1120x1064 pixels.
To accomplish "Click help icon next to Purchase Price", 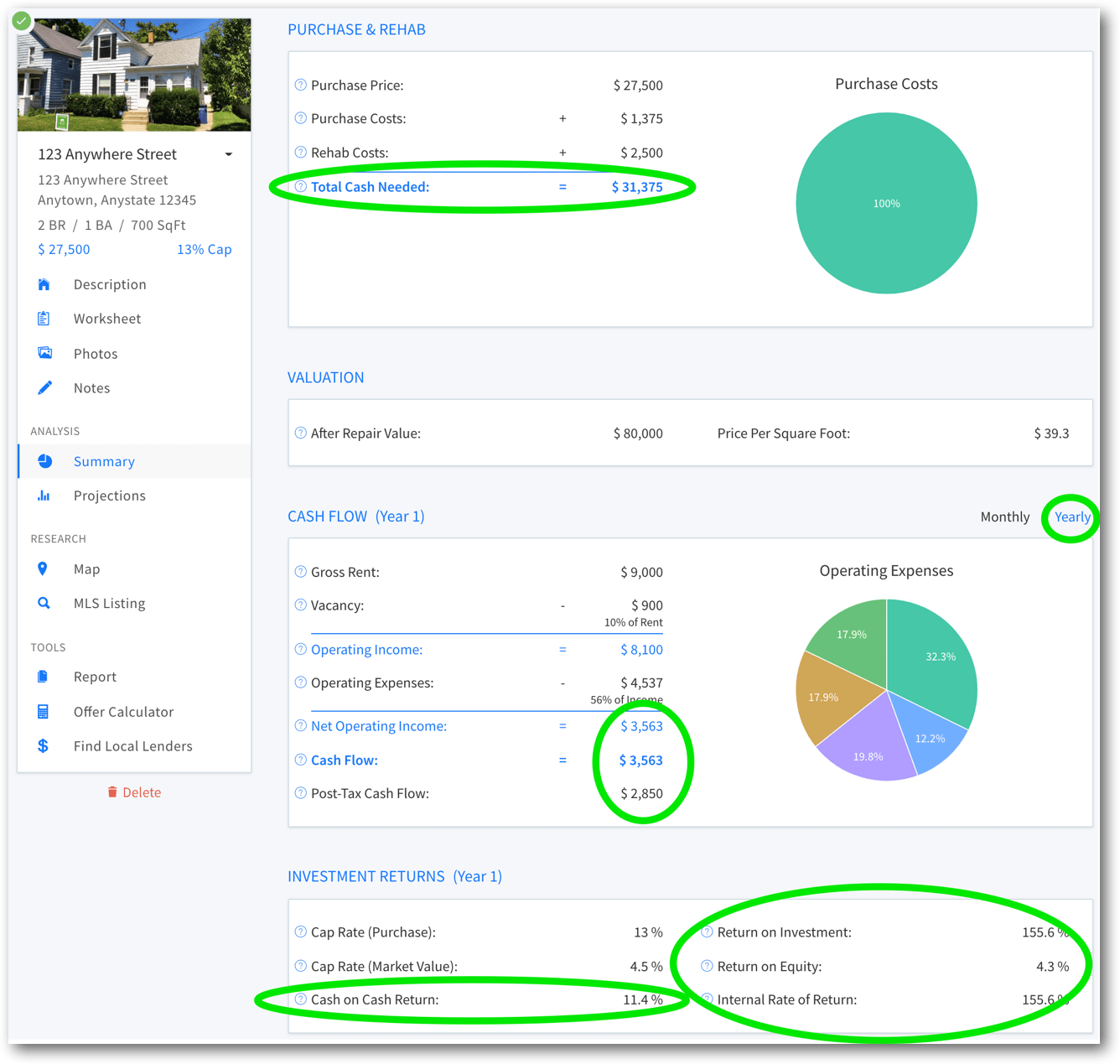I will (x=300, y=85).
